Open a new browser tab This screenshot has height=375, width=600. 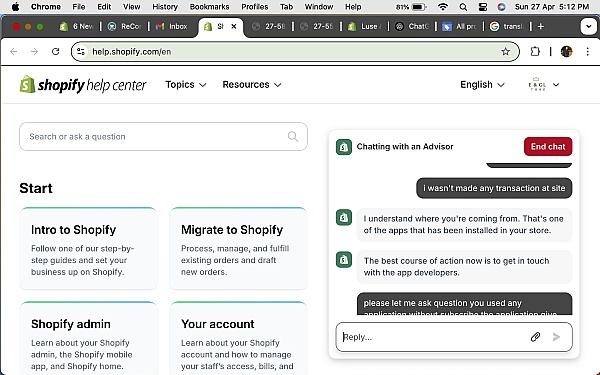click(x=541, y=26)
